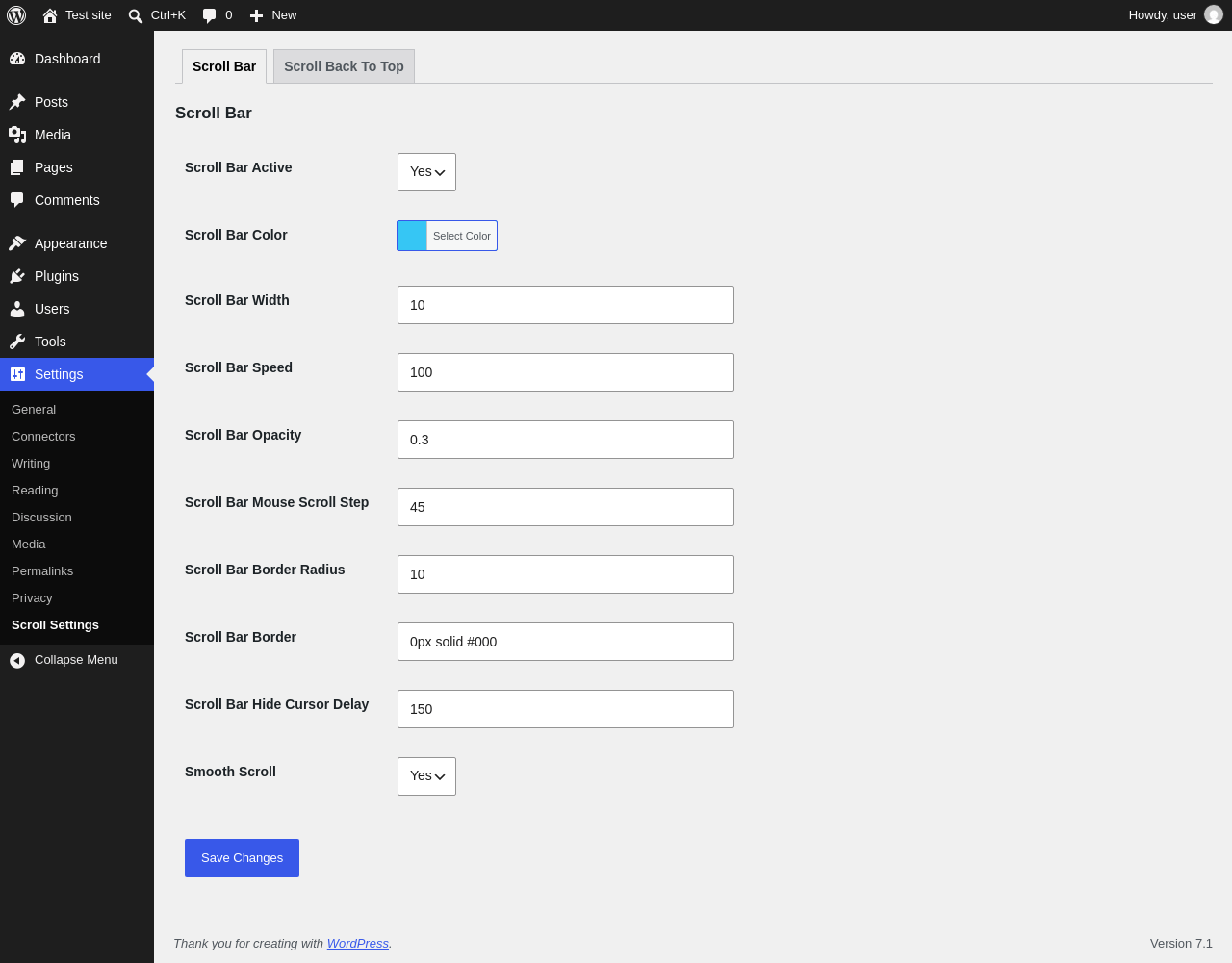
Task: Click the WordPress logo icon
Action: (x=16, y=15)
